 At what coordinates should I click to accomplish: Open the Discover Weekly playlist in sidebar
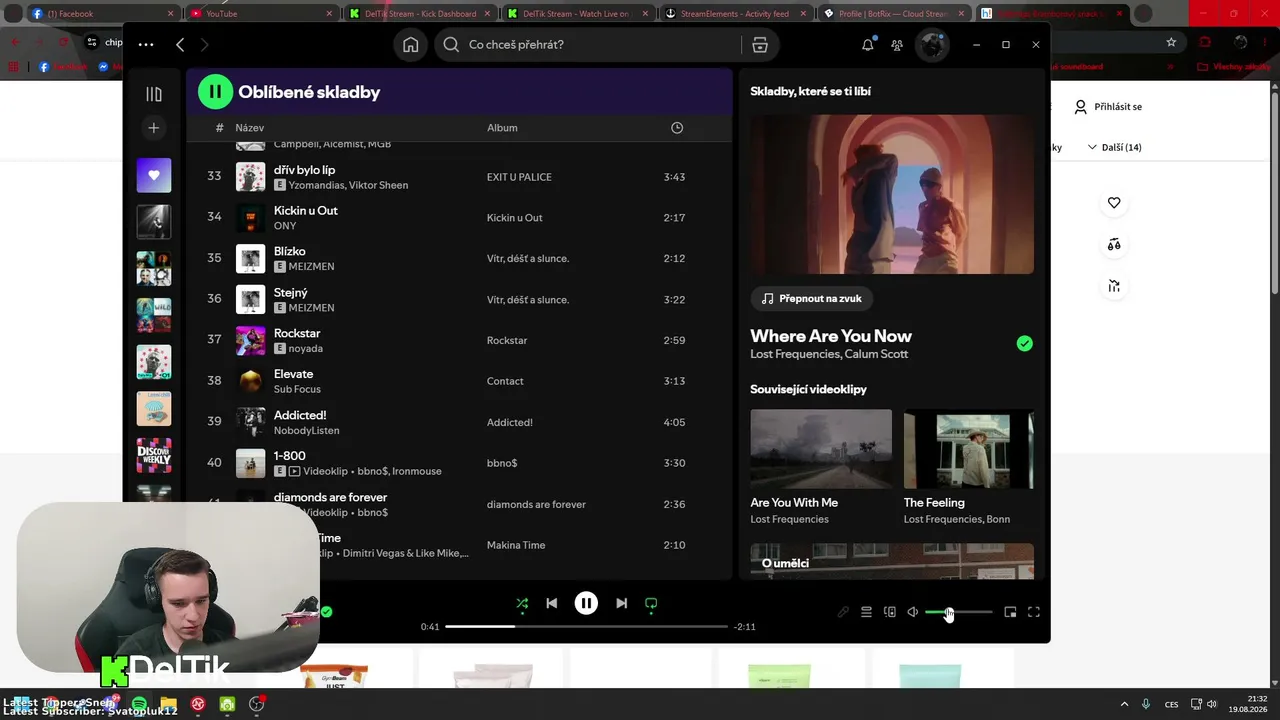click(154, 455)
